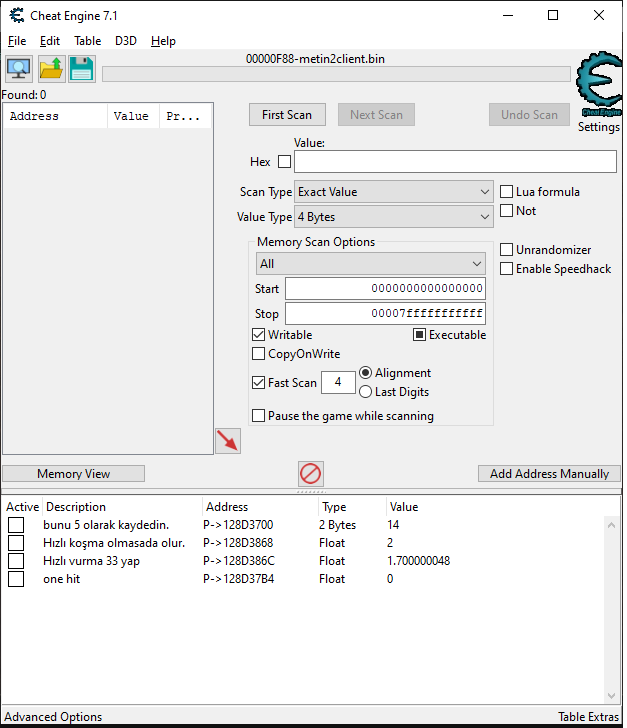The width and height of the screenshot is (627, 728).
Task: Open the Scan Type dropdown
Action: (393, 192)
